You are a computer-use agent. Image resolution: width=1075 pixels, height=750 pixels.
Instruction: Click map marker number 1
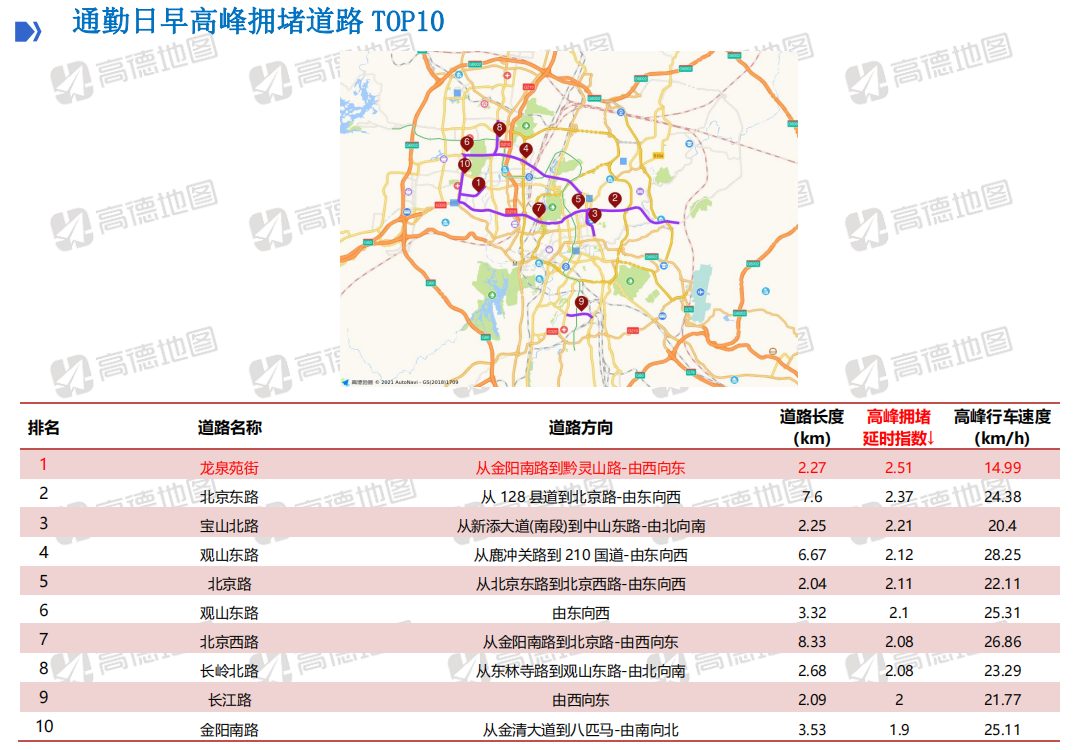tap(478, 184)
